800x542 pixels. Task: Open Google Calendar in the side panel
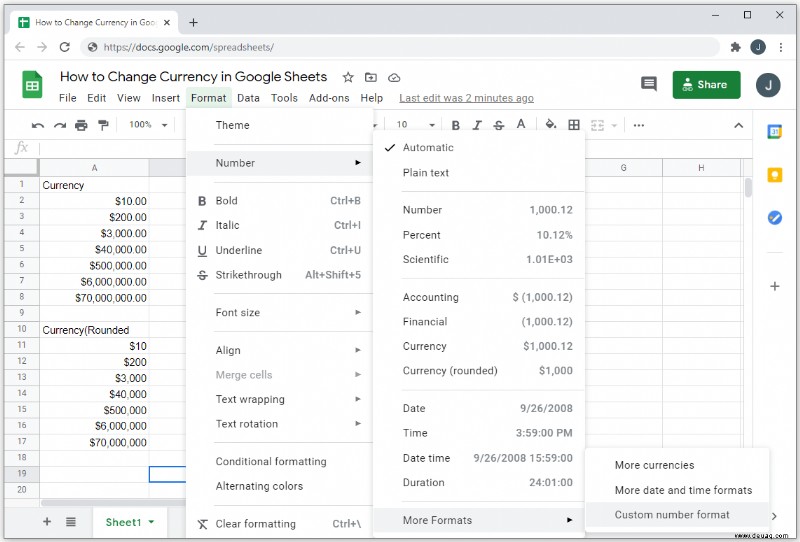click(774, 132)
